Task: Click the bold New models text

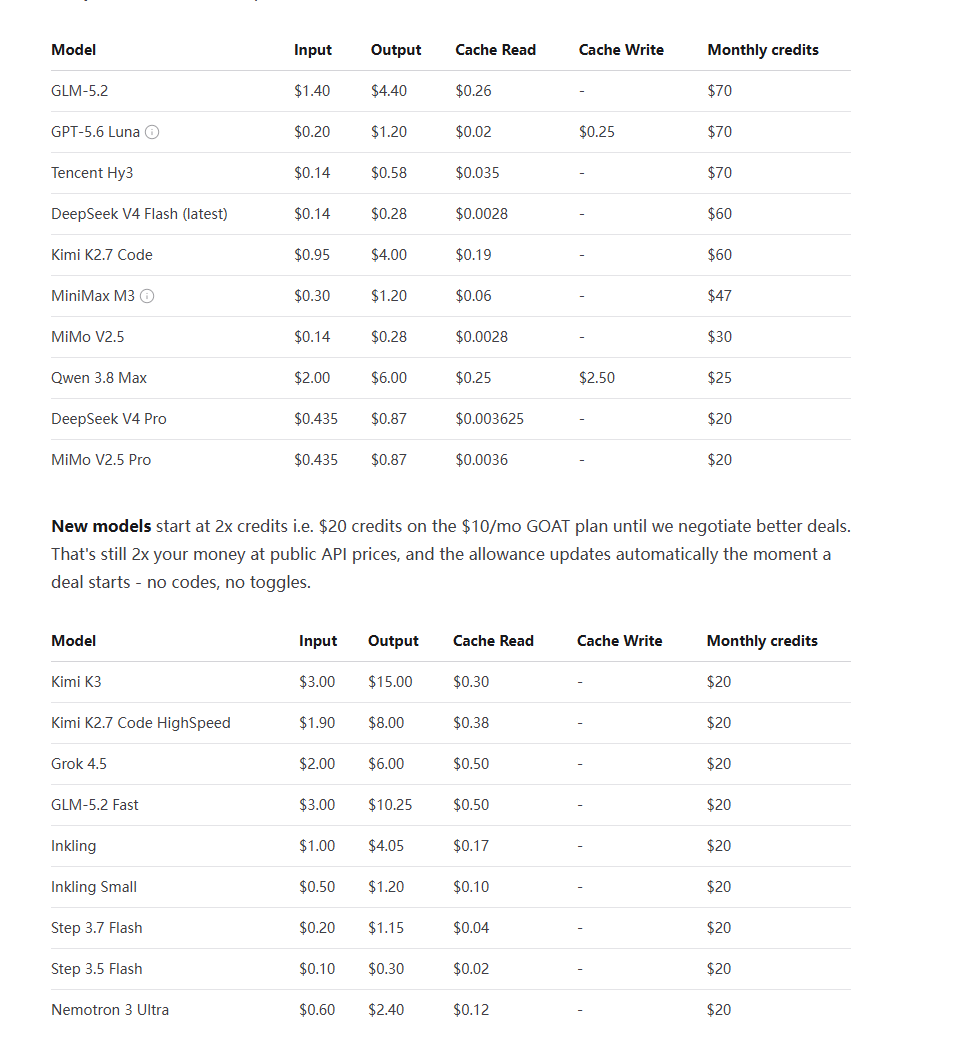Action: click(x=101, y=526)
